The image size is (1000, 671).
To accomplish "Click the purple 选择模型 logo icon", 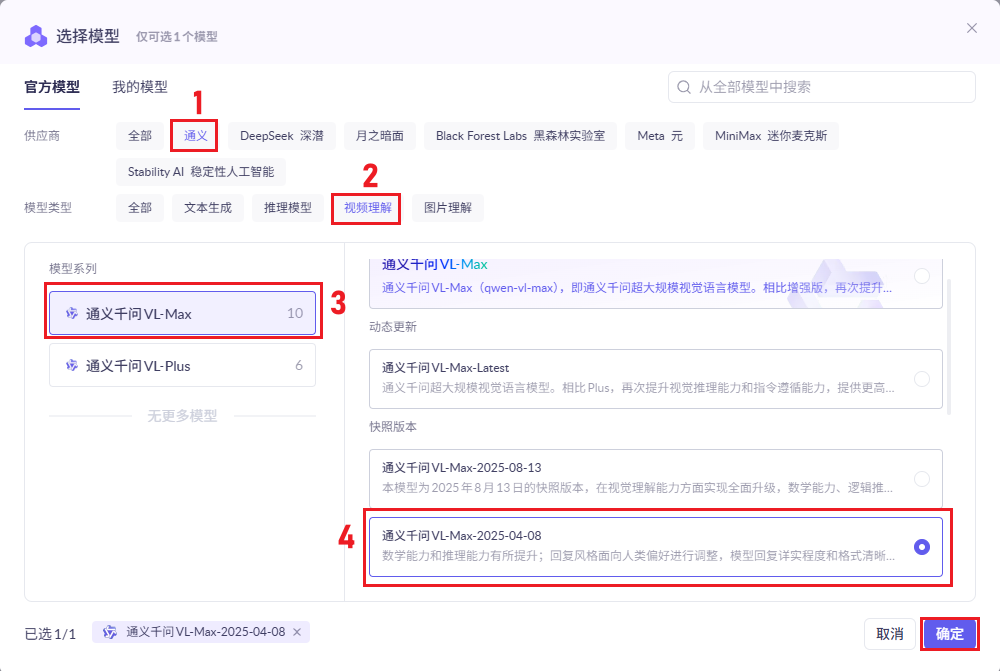I will click(36, 36).
